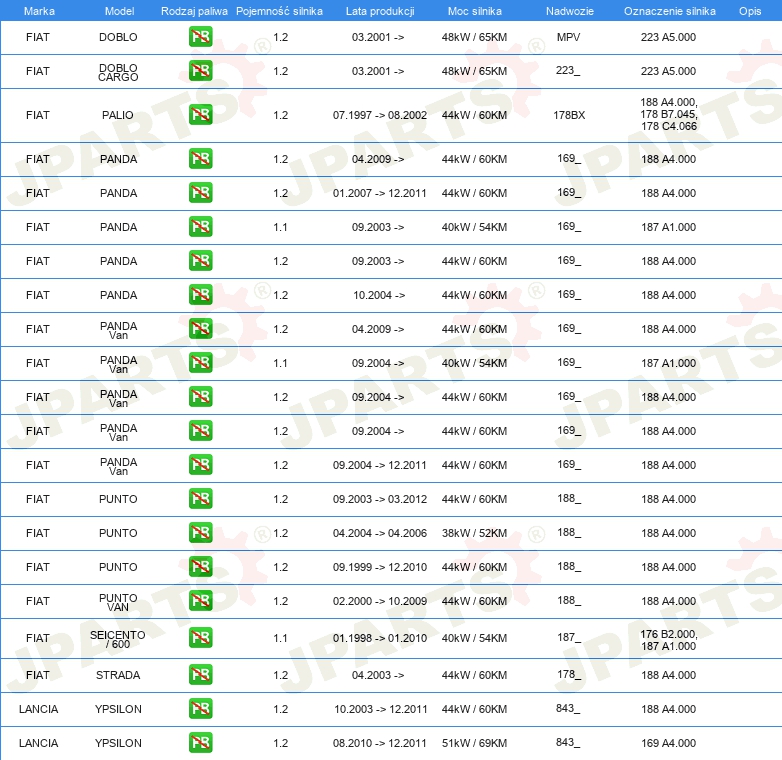782x760 pixels.
Task: Select the 223_ body code cell
Action: click(568, 70)
